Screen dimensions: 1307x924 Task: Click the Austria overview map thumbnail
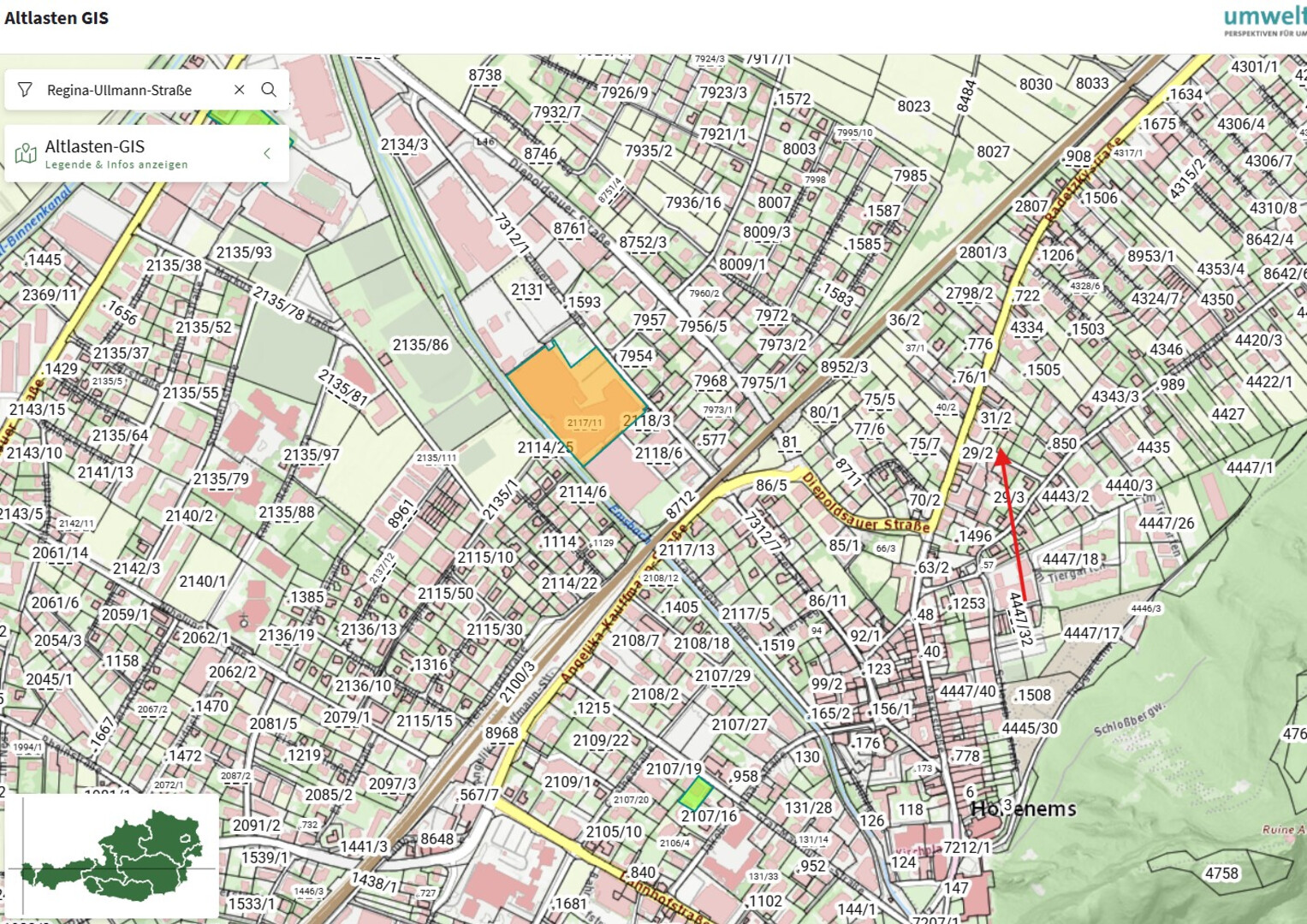tap(111, 856)
